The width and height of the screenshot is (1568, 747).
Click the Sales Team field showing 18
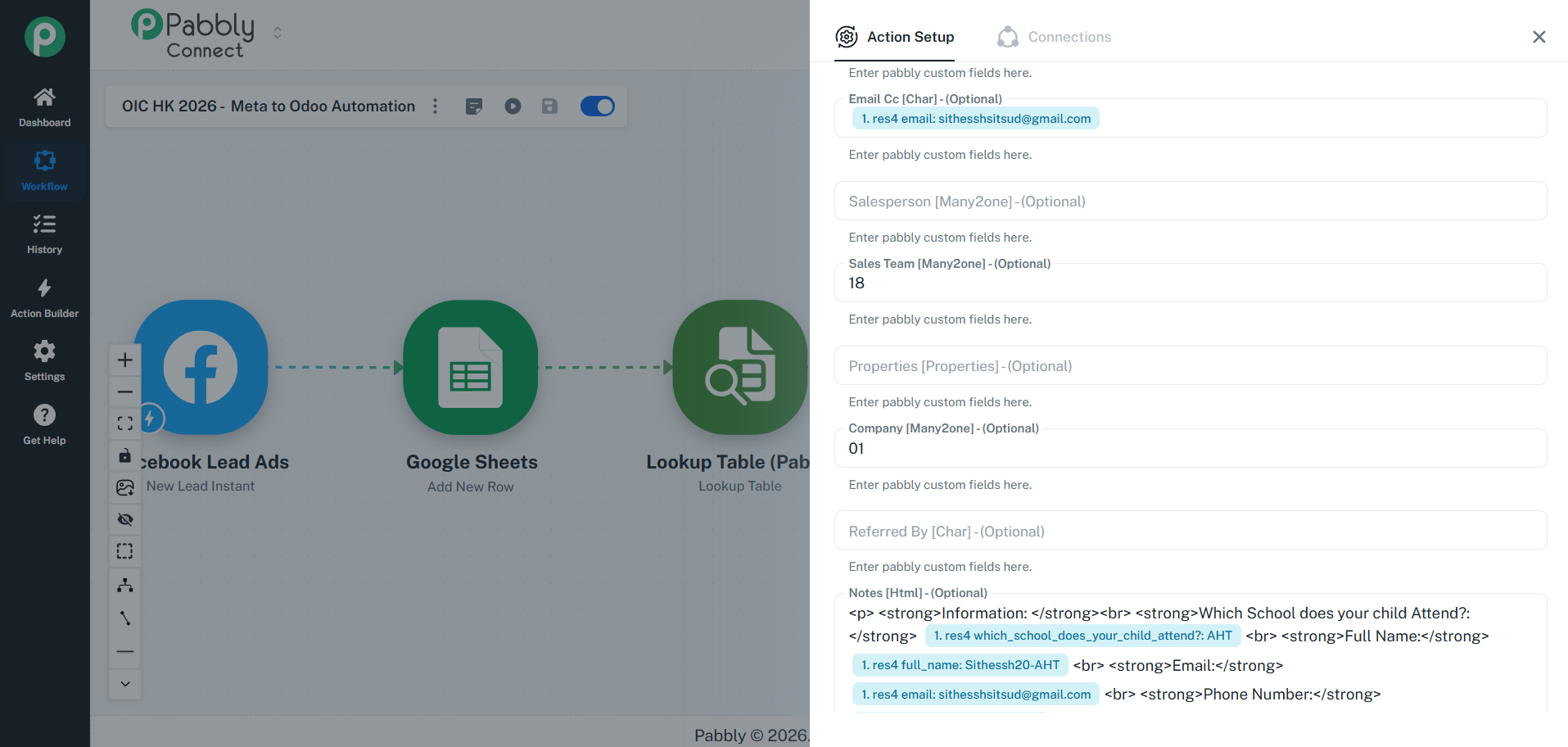pyautogui.click(x=1191, y=283)
